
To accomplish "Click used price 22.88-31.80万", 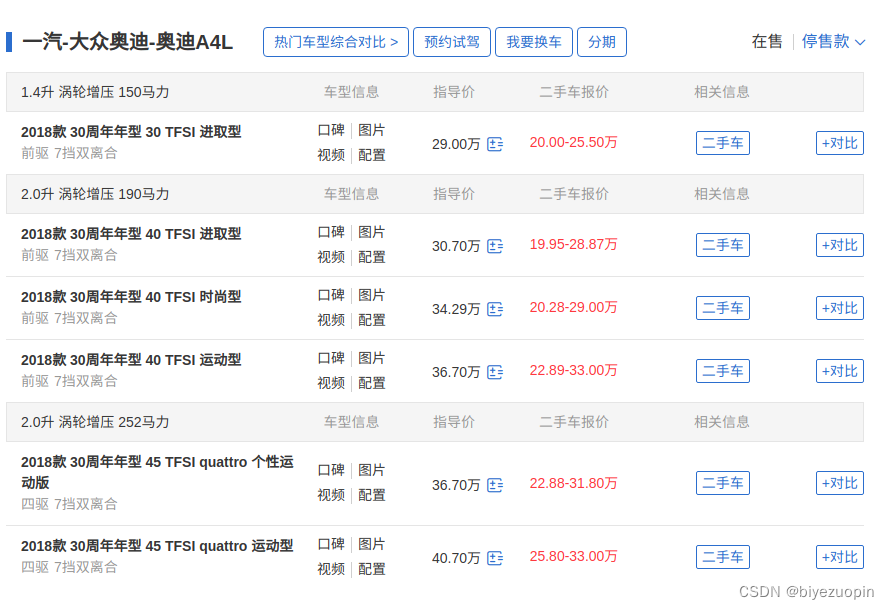I will pos(573,483).
